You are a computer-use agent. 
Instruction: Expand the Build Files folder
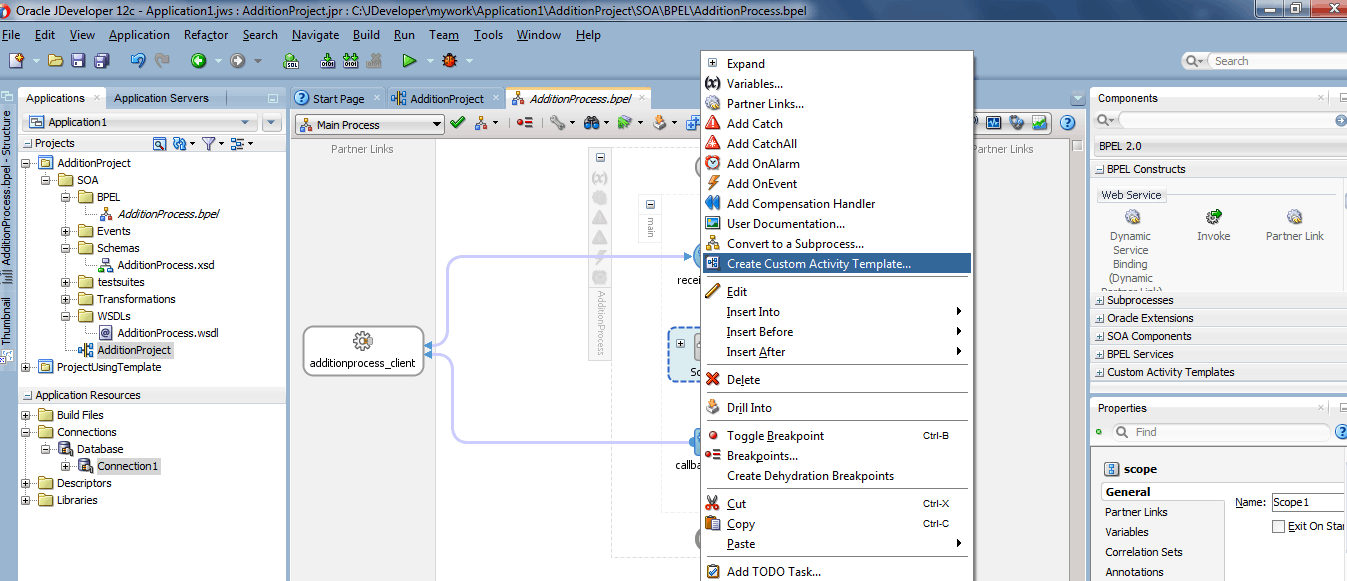[x=26, y=415]
